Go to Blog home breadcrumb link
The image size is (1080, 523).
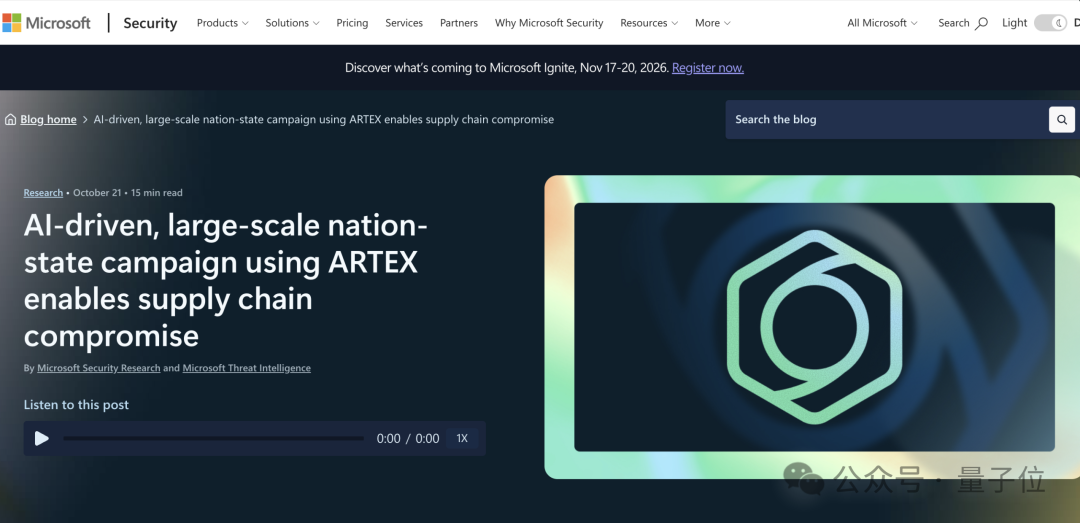(48, 119)
